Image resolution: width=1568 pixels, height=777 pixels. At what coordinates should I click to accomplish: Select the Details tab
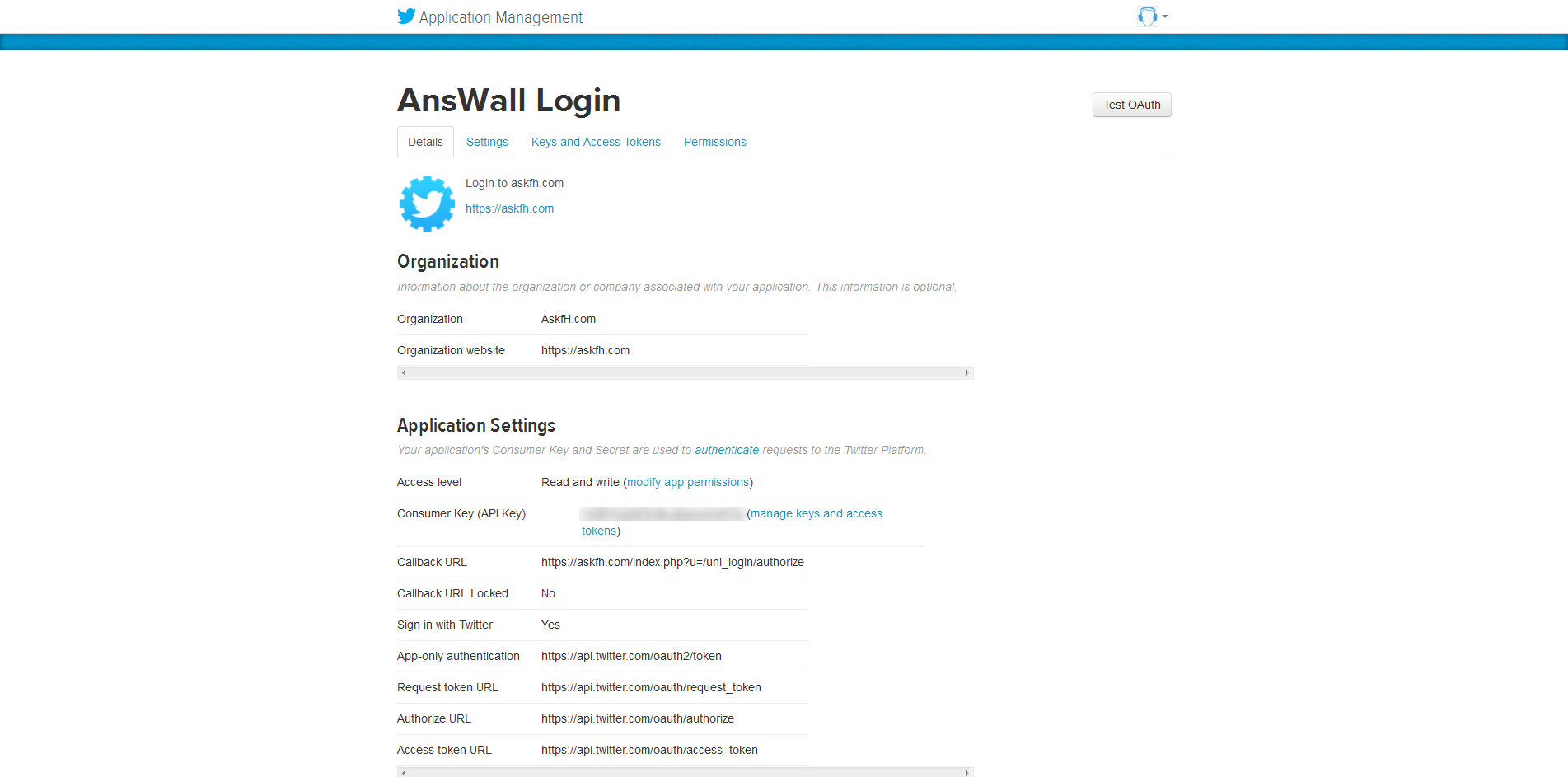point(425,142)
